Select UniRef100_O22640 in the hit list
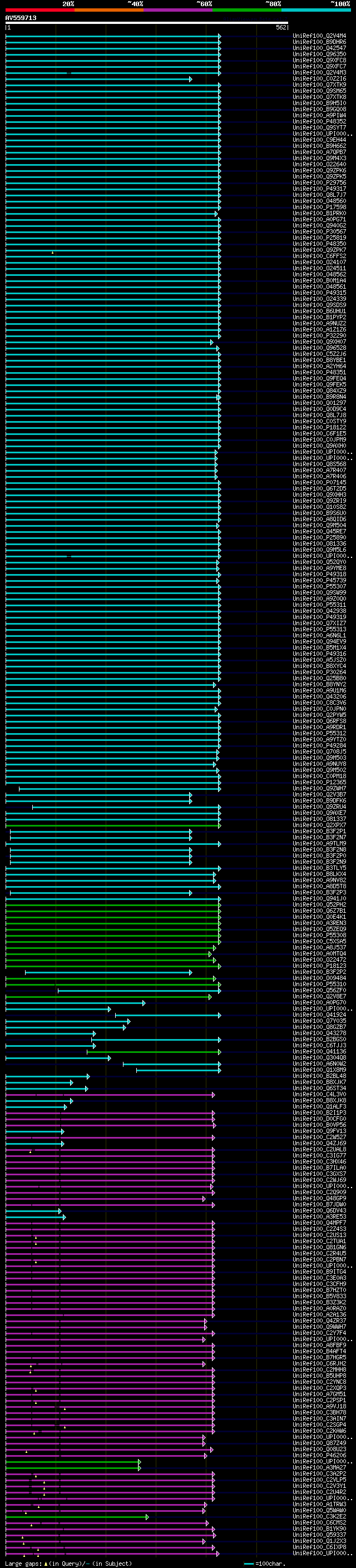Image resolution: width=356 pixels, height=1568 pixels. (319, 164)
